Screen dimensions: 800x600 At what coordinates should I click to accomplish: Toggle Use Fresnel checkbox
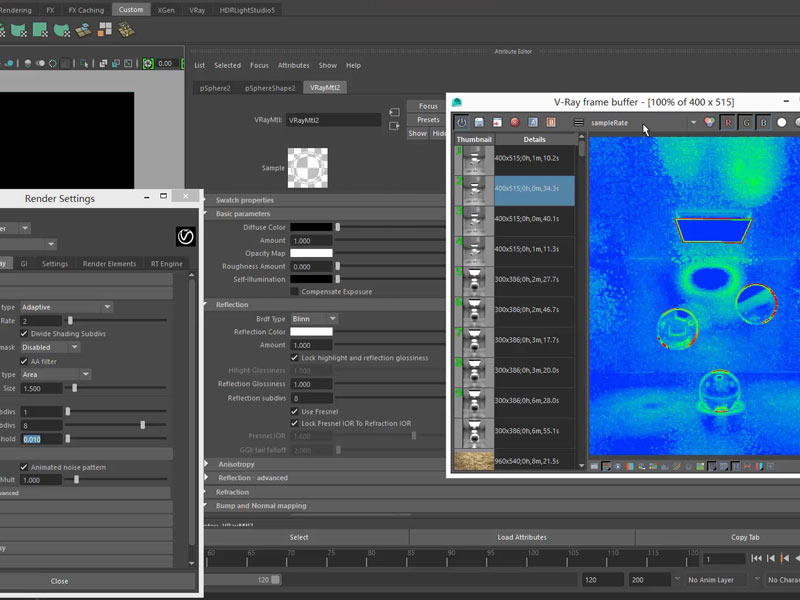coord(294,411)
